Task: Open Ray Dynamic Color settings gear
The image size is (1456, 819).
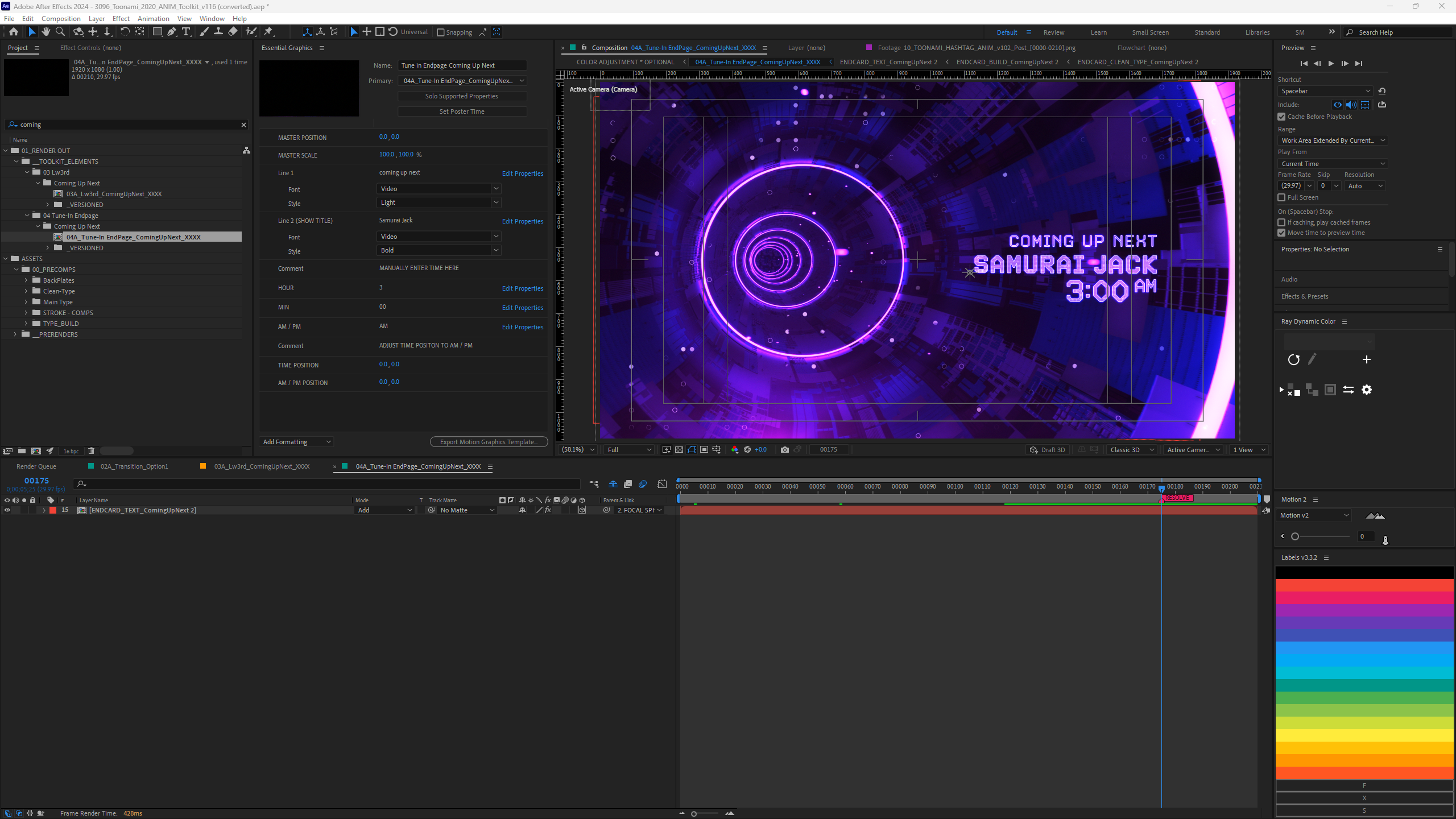Action: (1367, 390)
